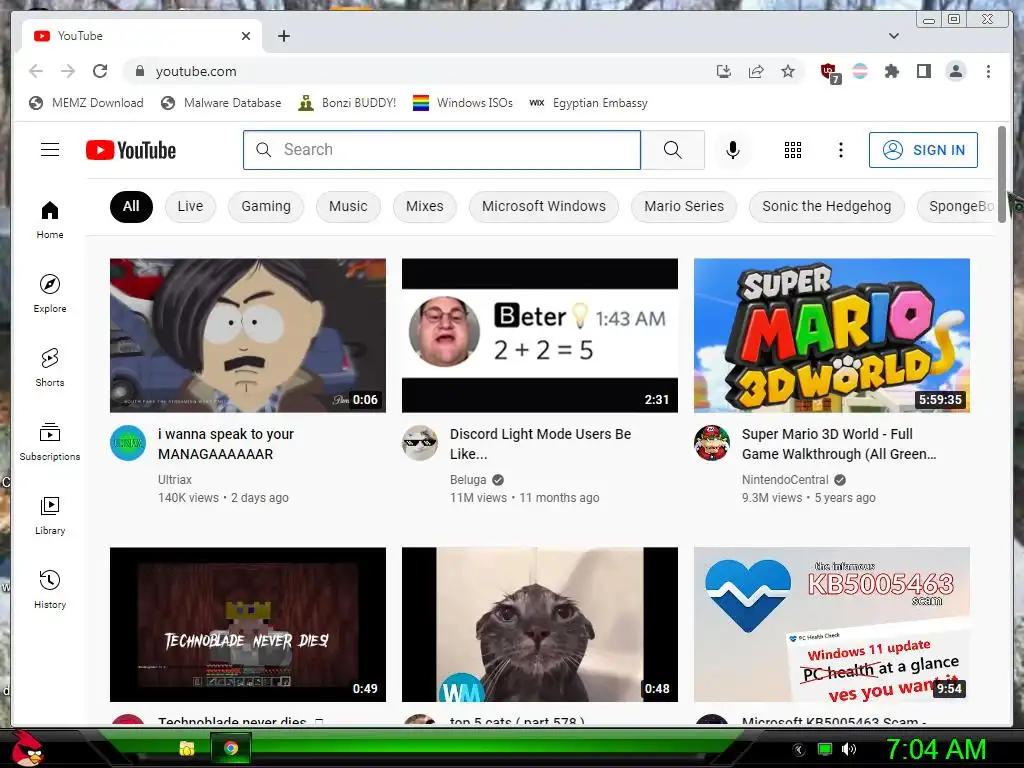Expand the tab search chevron dropdown

pyautogui.click(x=893, y=36)
